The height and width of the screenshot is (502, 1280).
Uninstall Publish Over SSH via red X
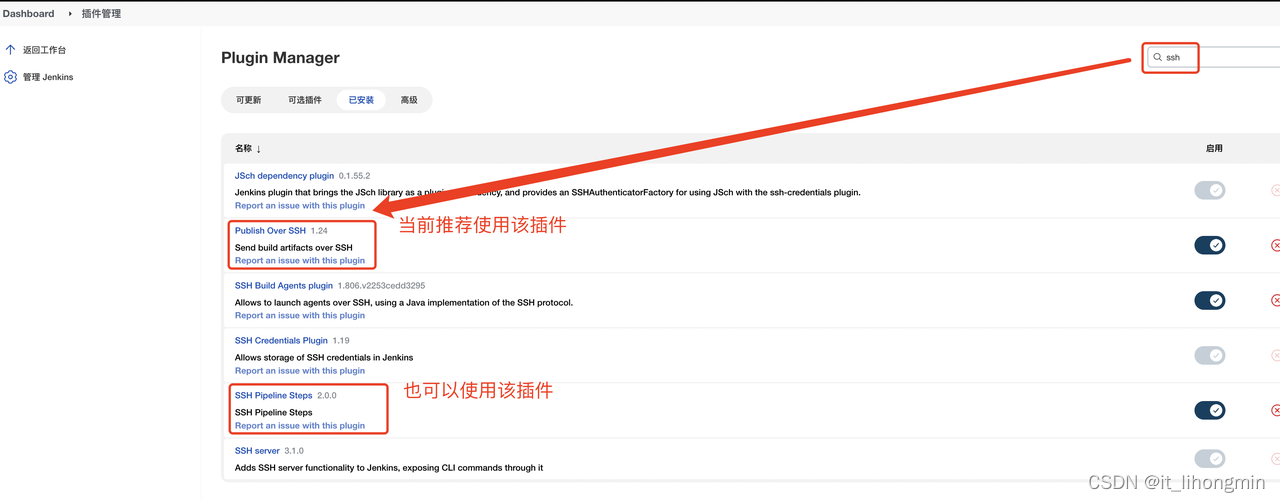[x=1275, y=245]
